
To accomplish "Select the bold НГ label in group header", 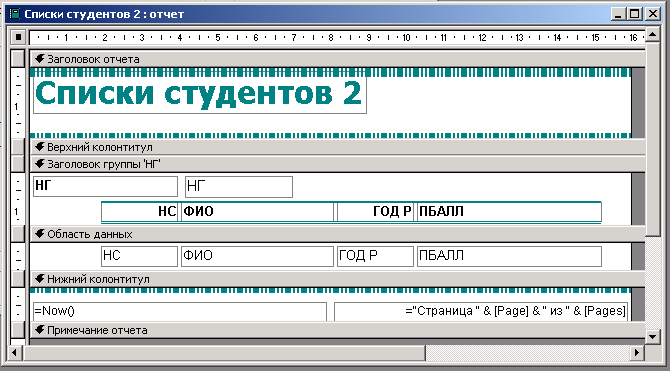I will 105,186.
